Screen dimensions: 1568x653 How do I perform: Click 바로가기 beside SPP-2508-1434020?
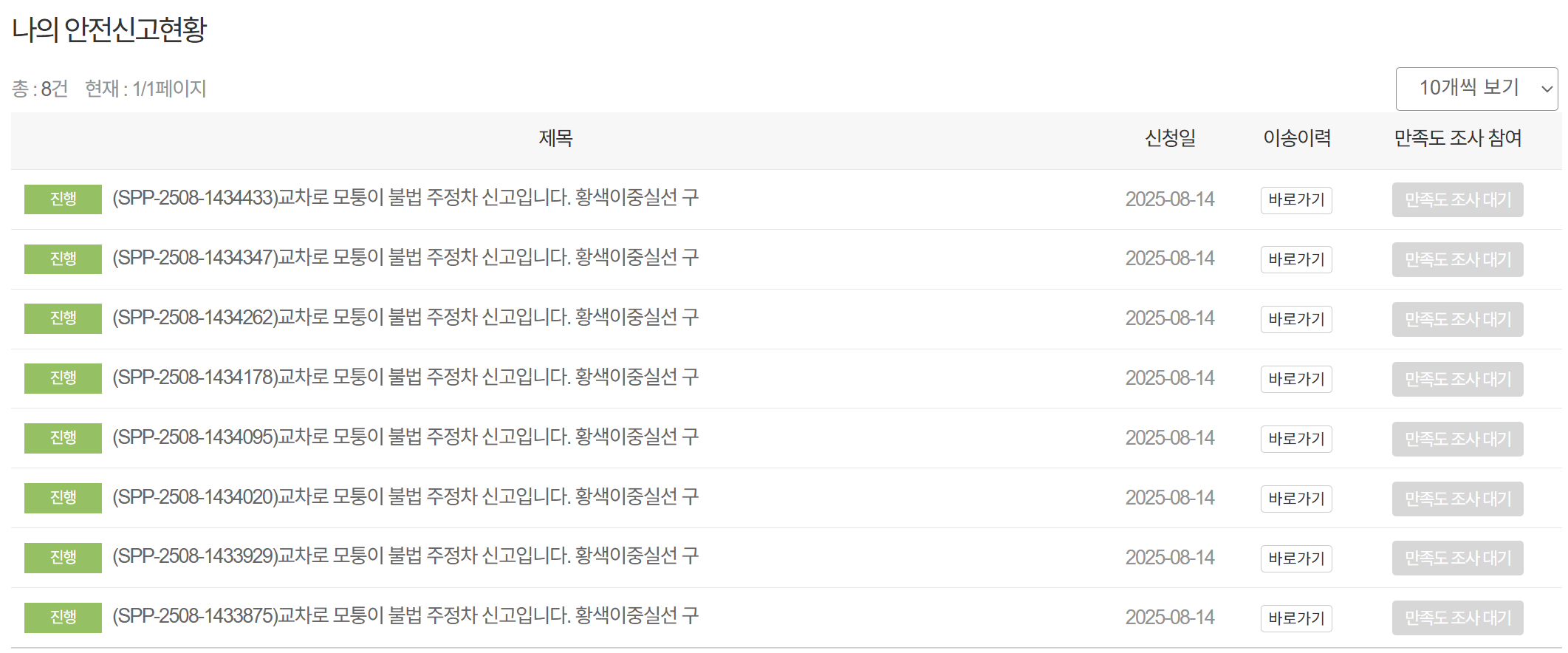click(x=1295, y=499)
